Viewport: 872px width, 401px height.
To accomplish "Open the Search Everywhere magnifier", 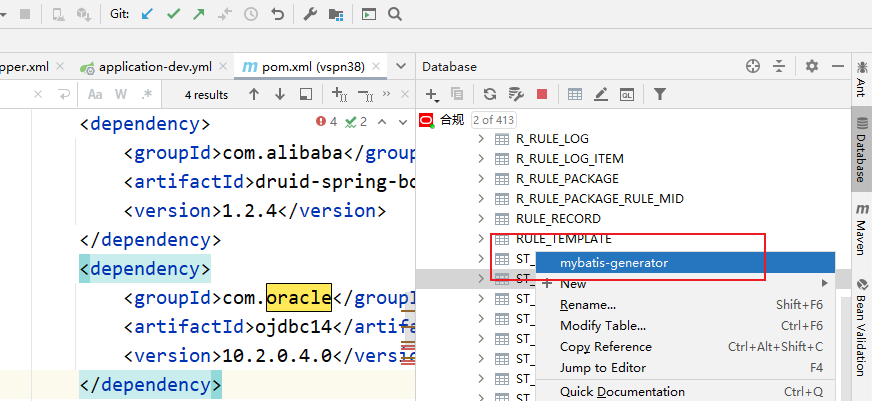I will [395, 15].
